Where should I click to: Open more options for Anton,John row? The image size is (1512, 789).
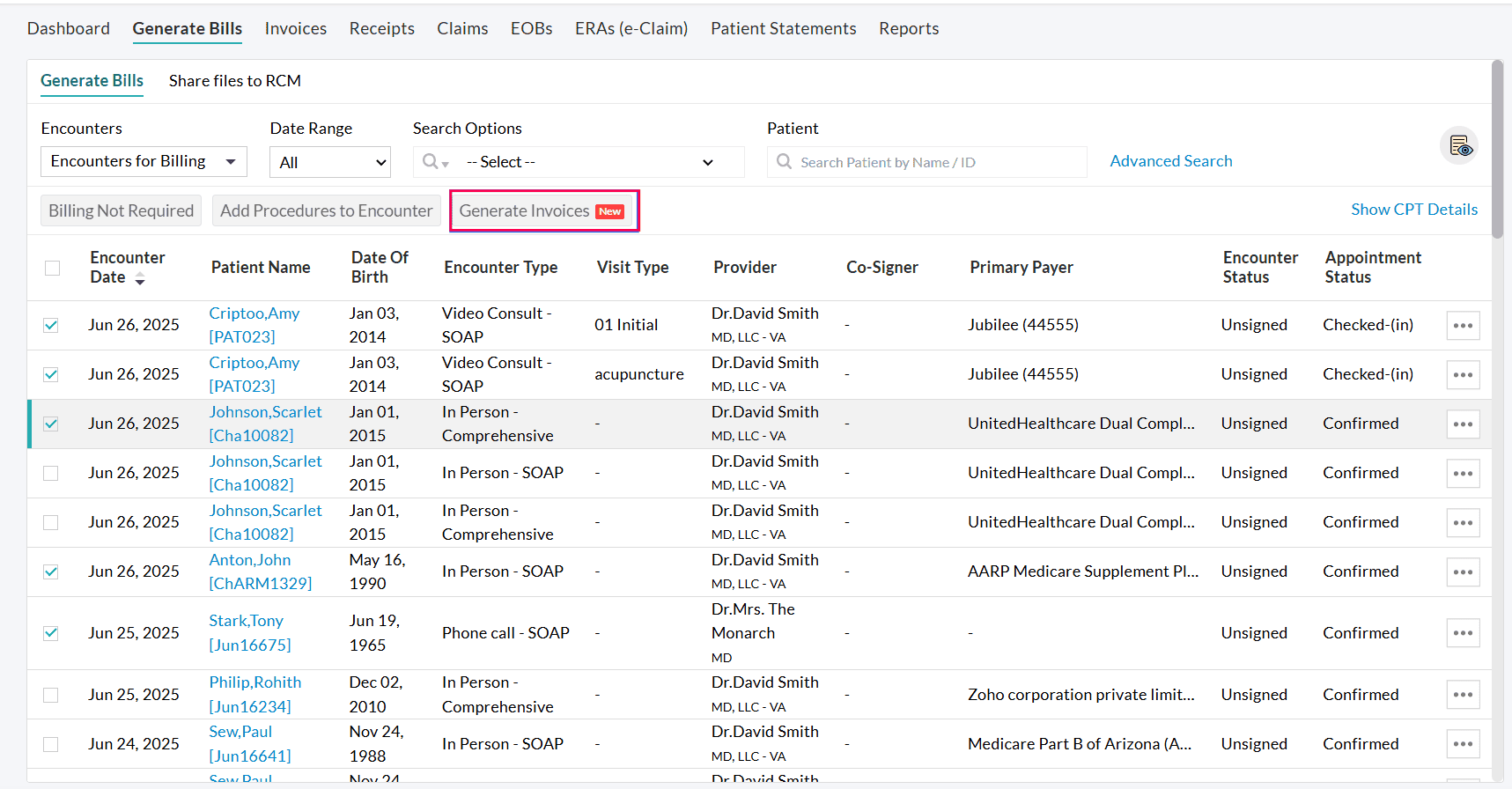pos(1463,572)
